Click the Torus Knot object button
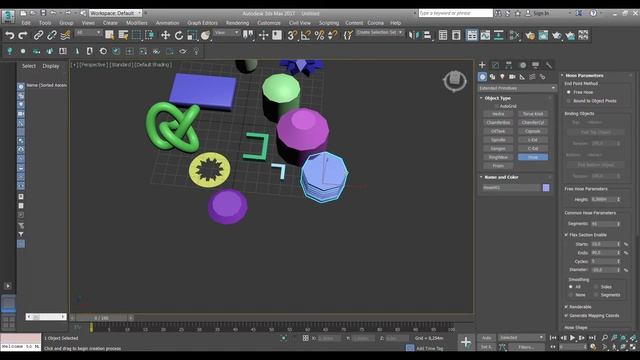Screen dimensions: 640x360 533,114
